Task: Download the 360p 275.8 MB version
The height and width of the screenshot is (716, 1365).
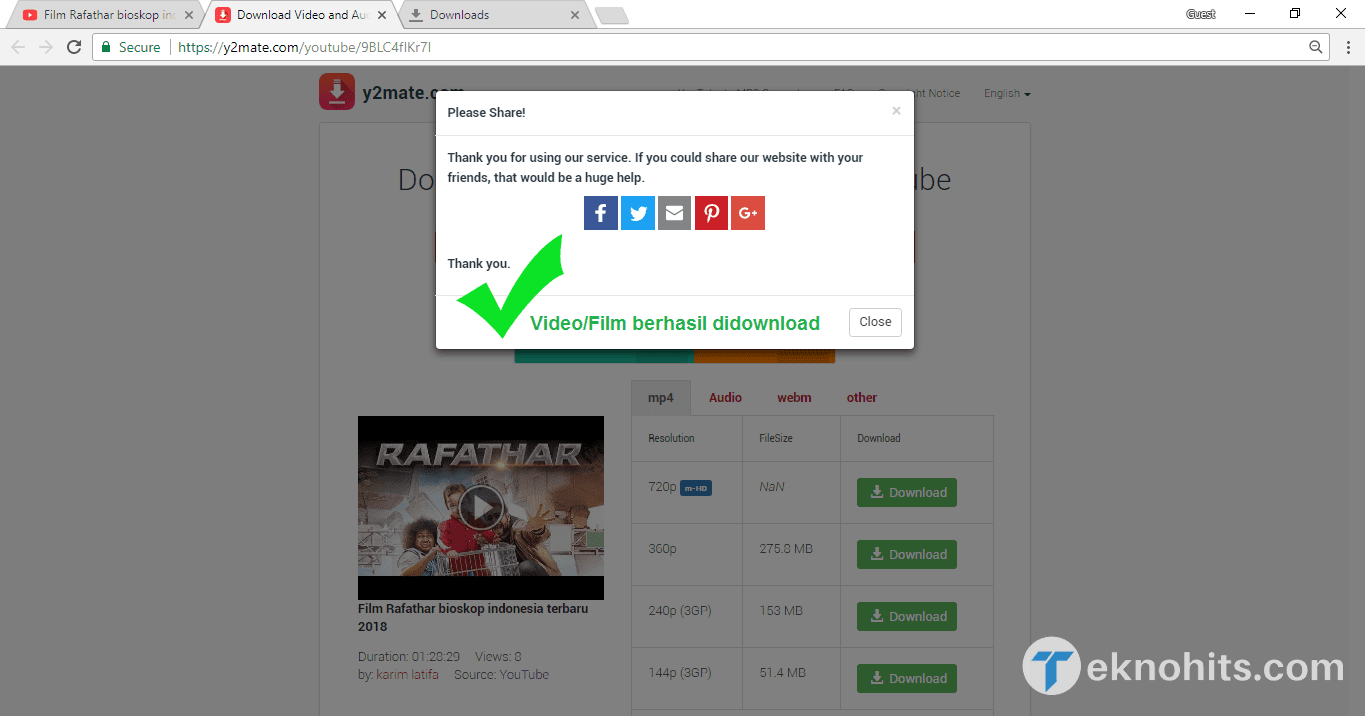Action: tap(907, 554)
